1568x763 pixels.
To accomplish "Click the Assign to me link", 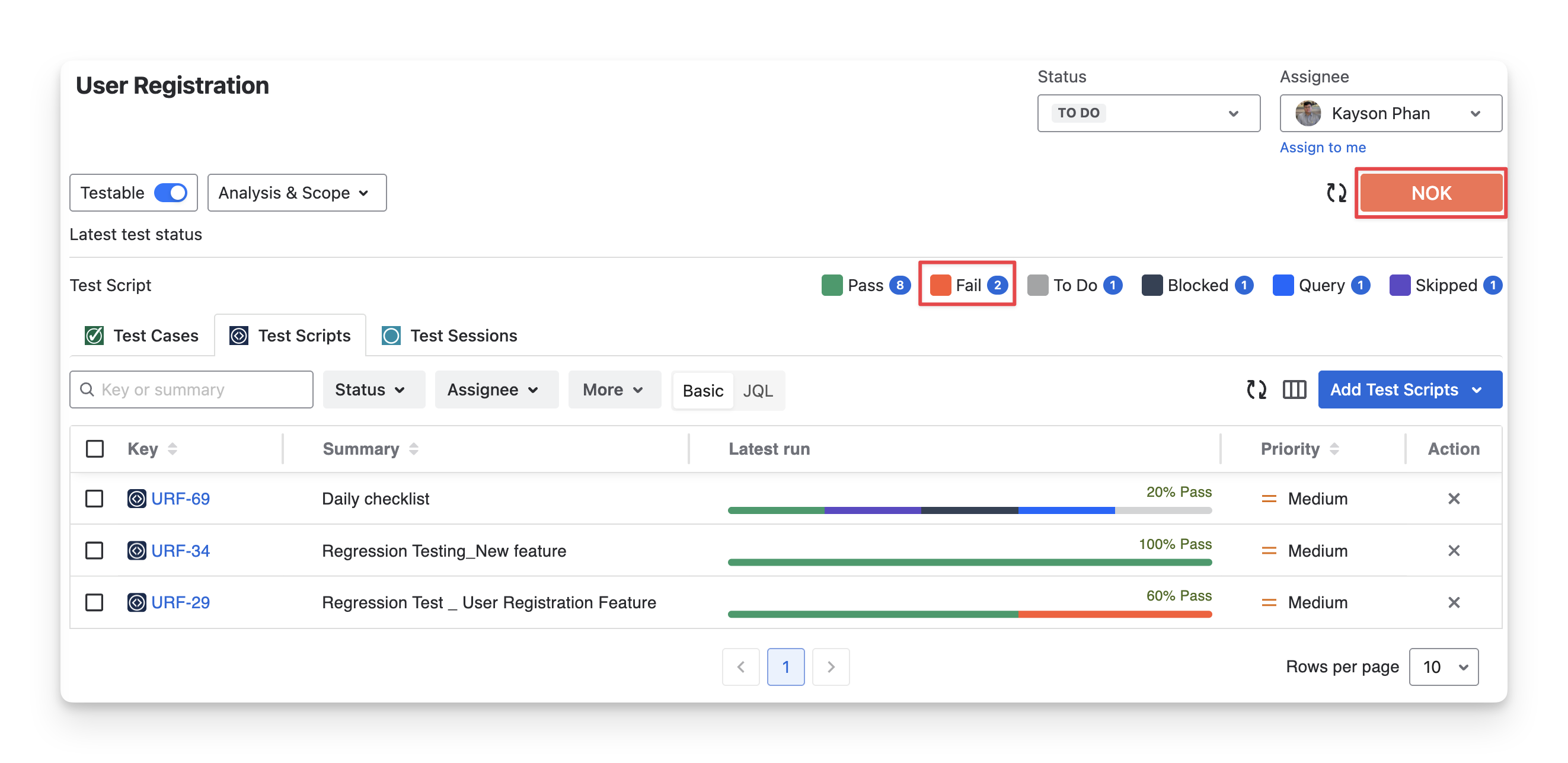I will [1322, 148].
